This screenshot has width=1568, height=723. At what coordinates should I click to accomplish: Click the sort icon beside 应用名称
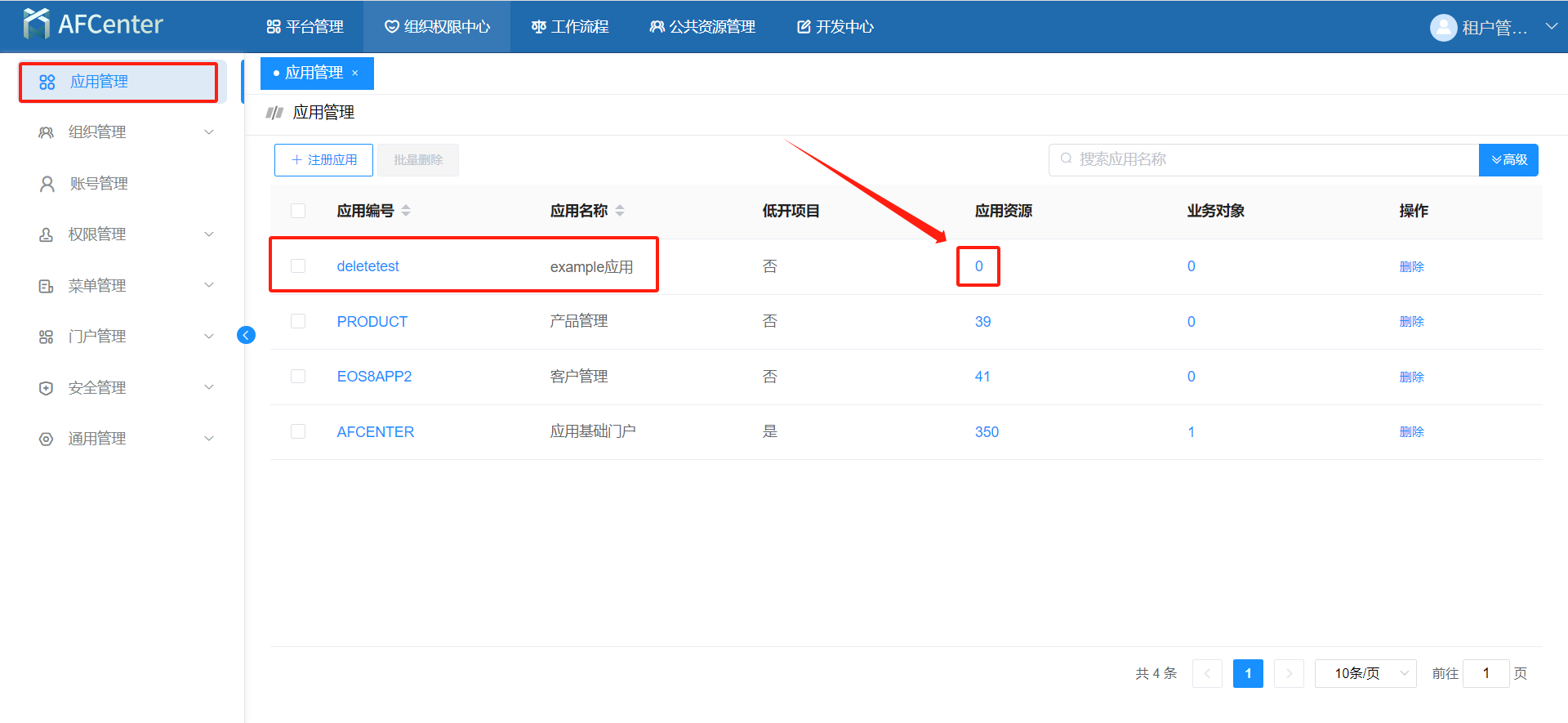[x=620, y=211]
